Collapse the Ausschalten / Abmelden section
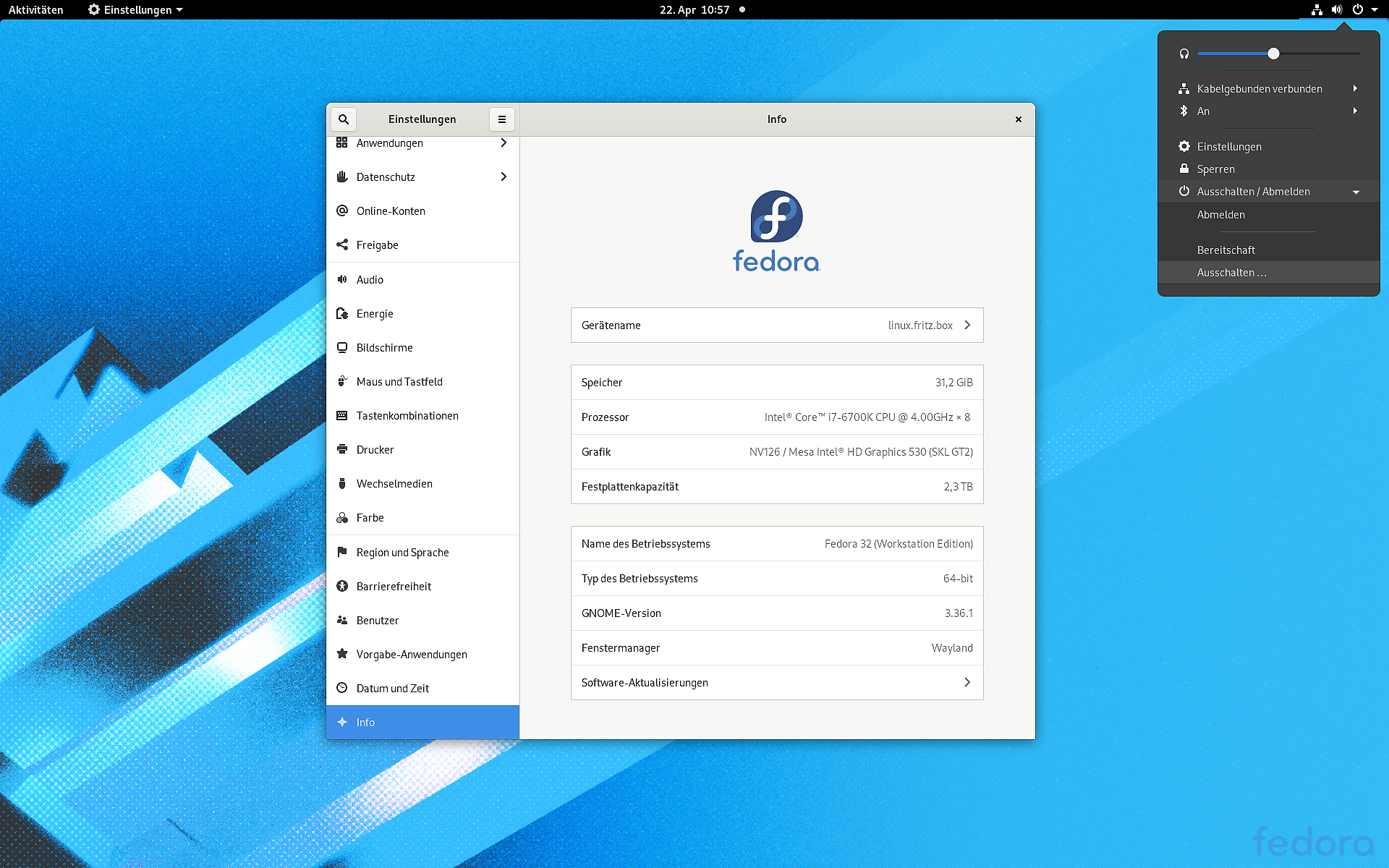The height and width of the screenshot is (868, 1389). point(1356,192)
